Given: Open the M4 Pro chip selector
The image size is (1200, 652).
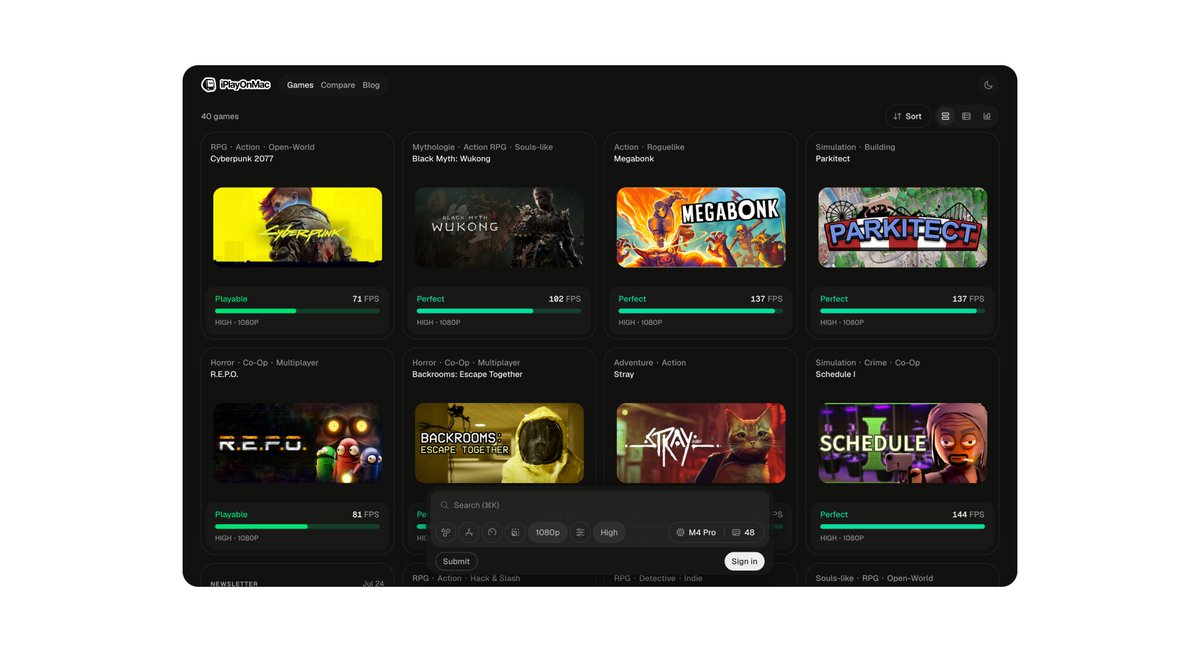Looking at the screenshot, I should (696, 533).
